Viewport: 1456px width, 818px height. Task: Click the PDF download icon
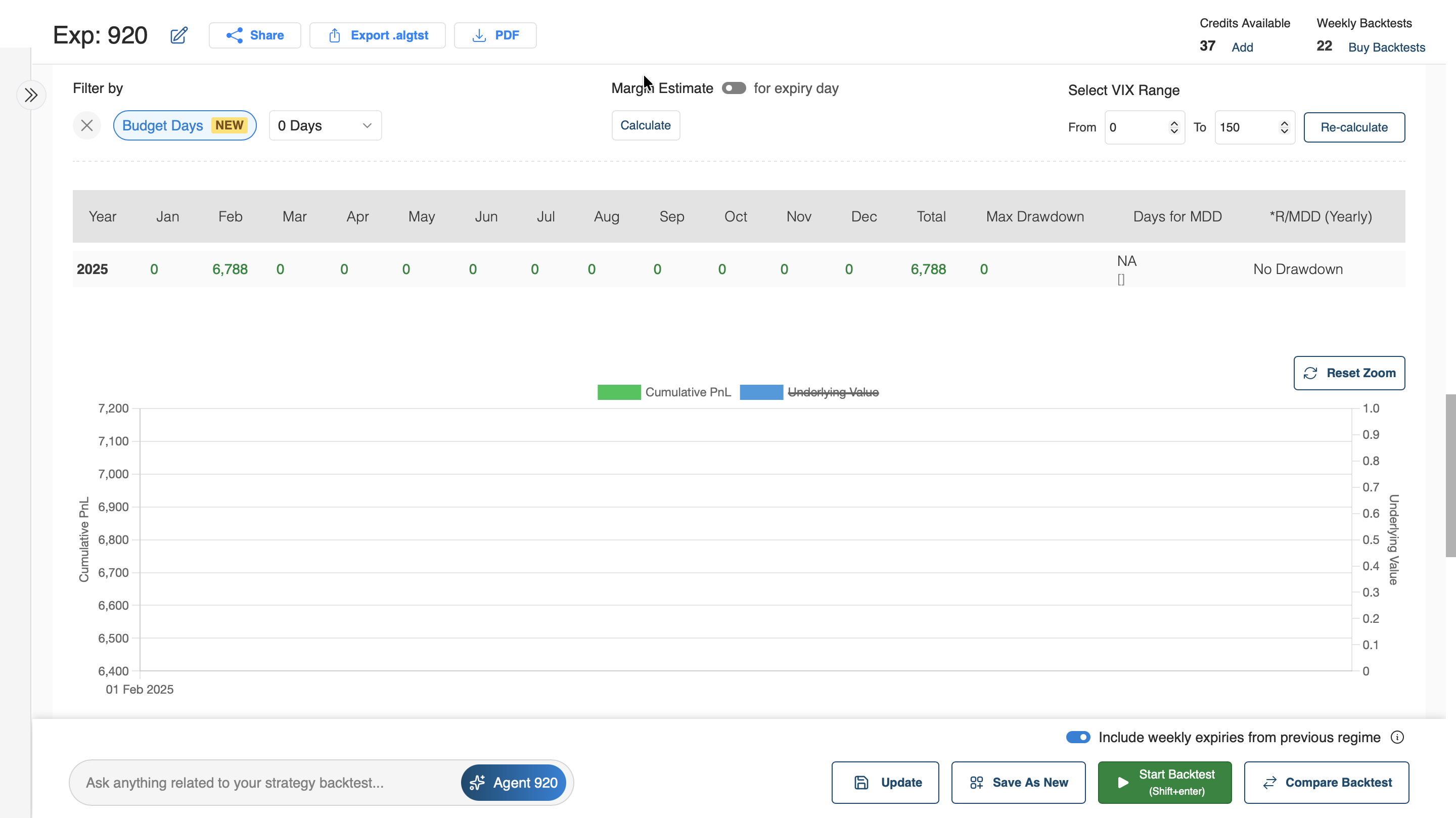[x=479, y=35]
